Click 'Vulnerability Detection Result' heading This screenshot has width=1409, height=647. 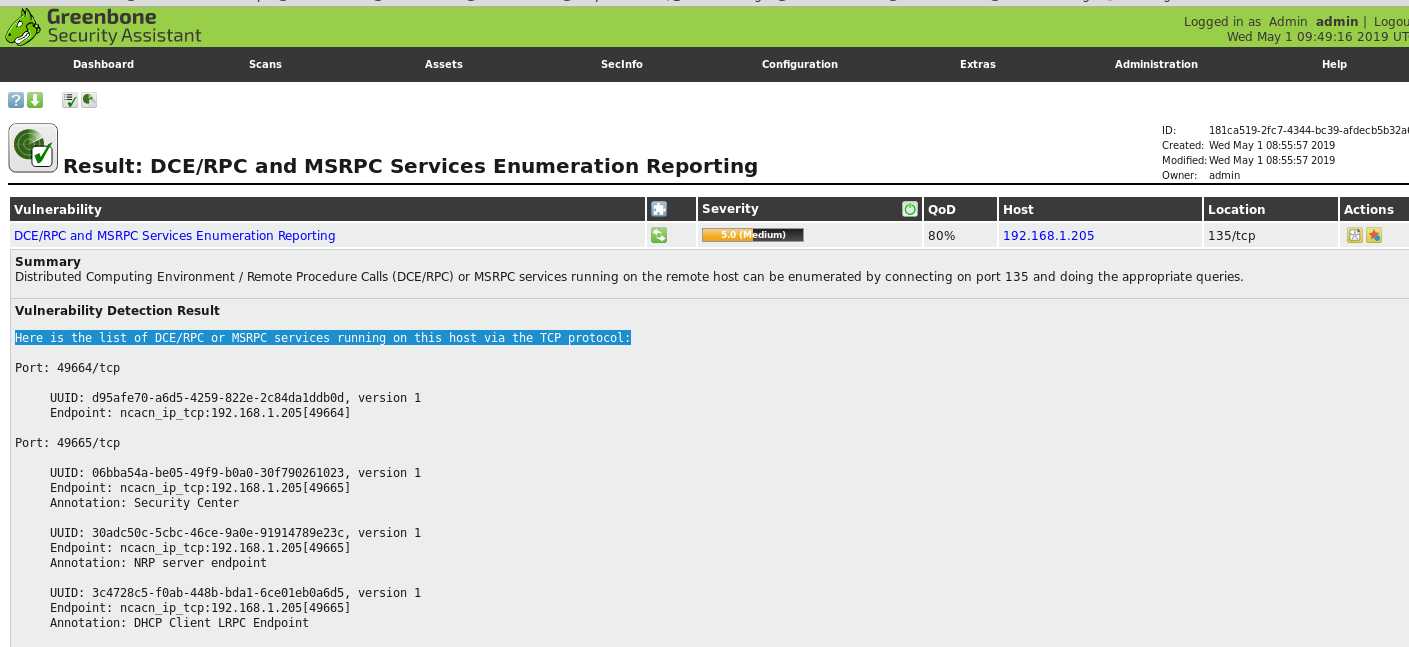click(x=117, y=311)
